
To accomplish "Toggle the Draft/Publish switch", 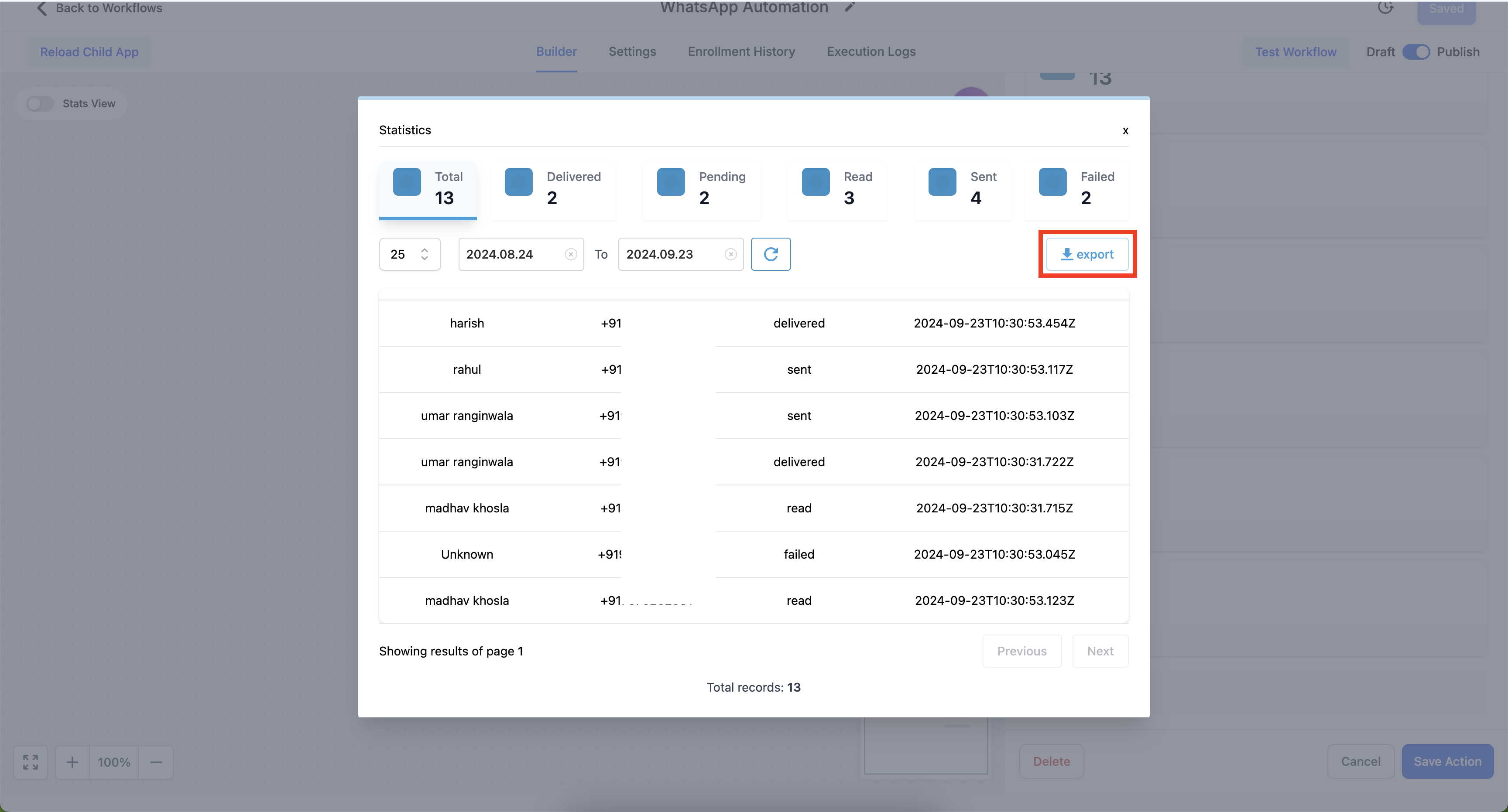I will [1415, 52].
